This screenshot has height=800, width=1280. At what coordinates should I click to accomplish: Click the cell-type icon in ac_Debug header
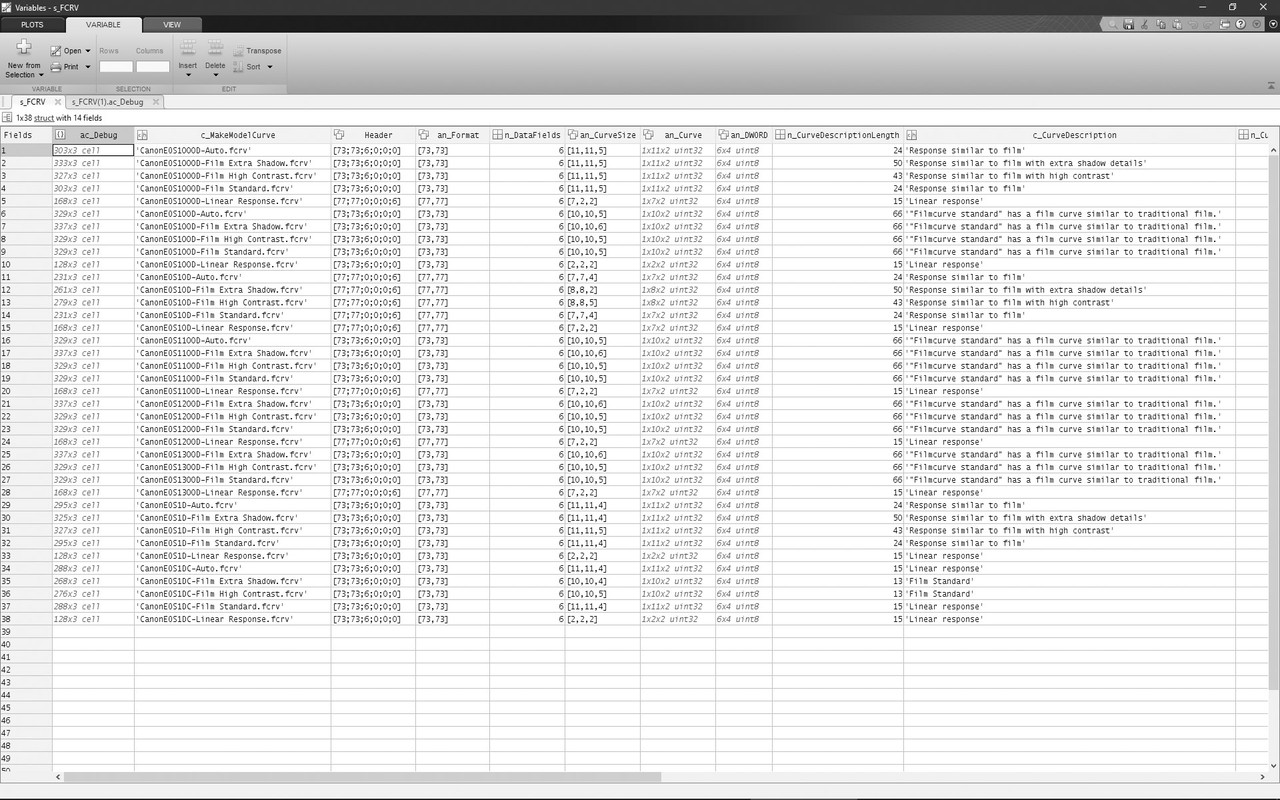61,135
